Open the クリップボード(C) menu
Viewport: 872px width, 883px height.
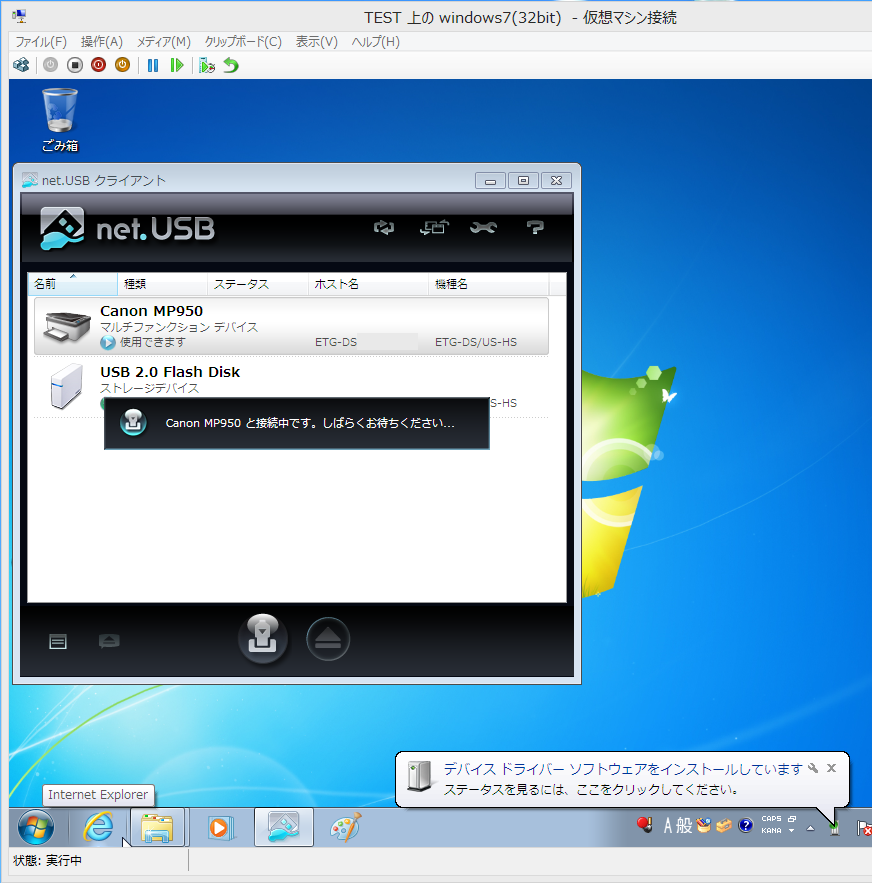tap(243, 42)
